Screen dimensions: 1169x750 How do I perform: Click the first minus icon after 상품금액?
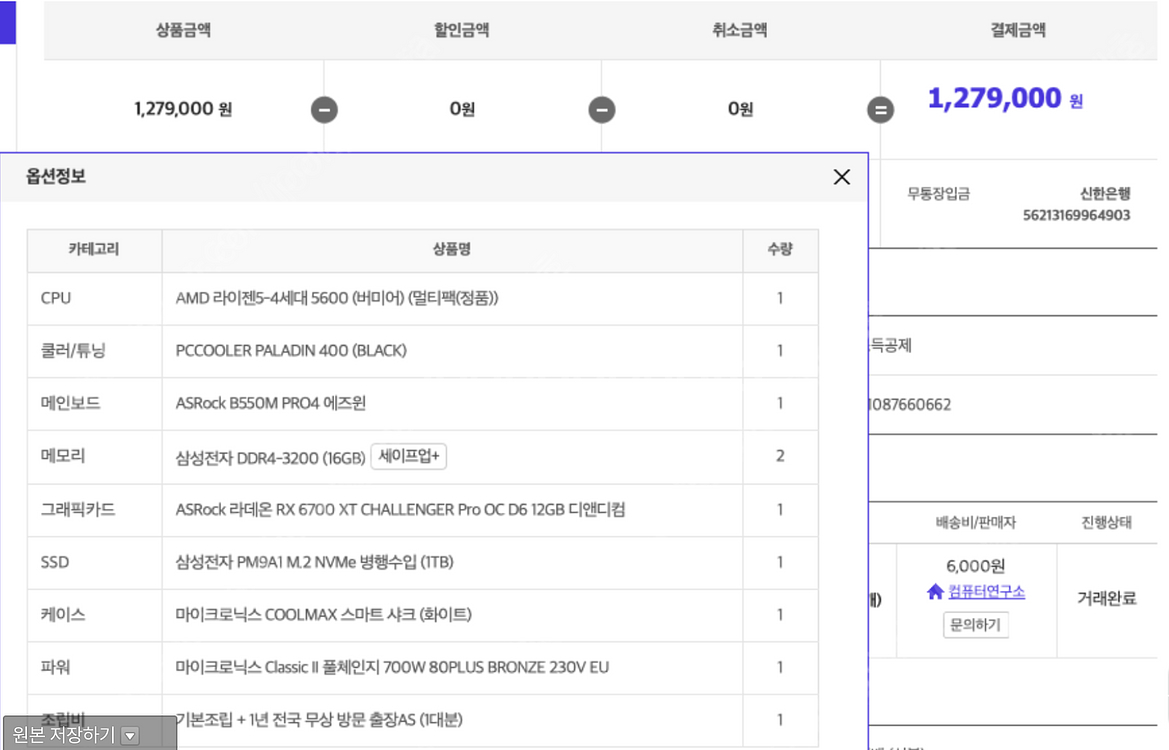click(x=324, y=110)
